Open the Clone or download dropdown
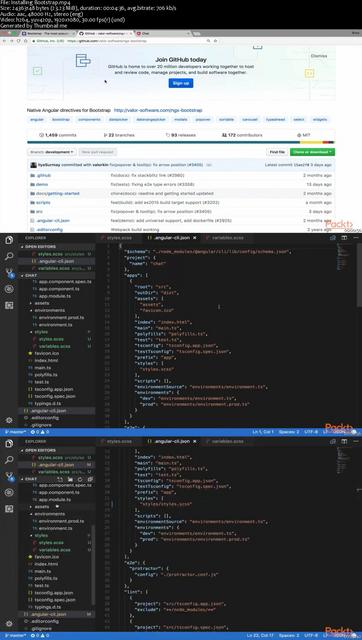 (313, 152)
